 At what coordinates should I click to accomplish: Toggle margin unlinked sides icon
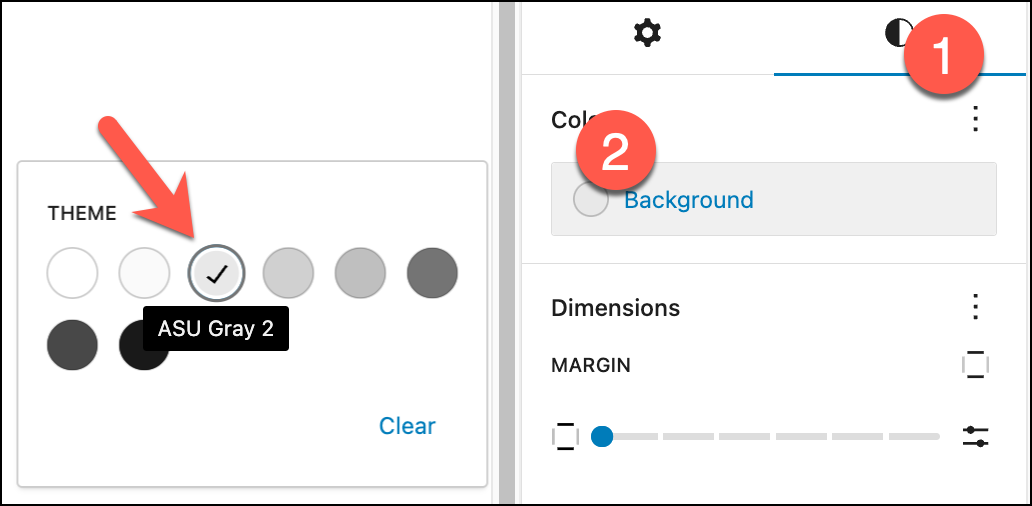click(x=975, y=365)
